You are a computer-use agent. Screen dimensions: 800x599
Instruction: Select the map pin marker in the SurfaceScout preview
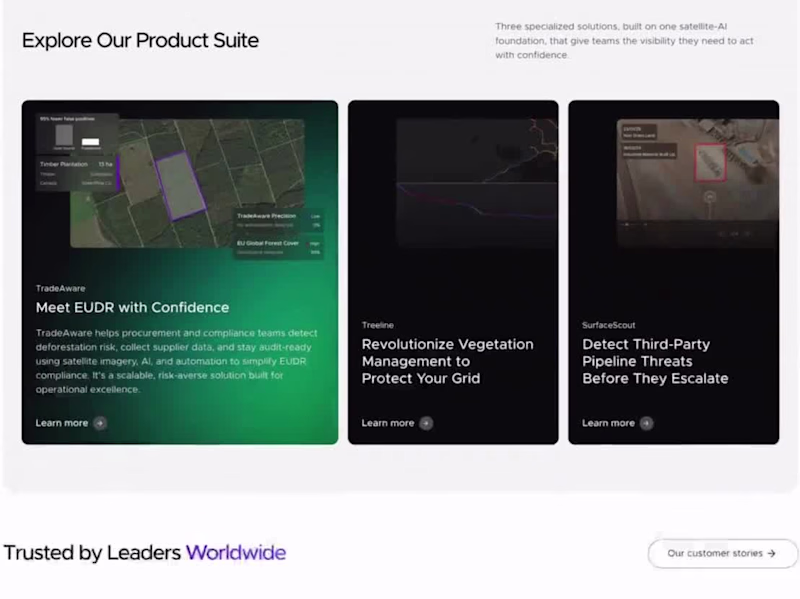pyautogui.click(x=710, y=197)
